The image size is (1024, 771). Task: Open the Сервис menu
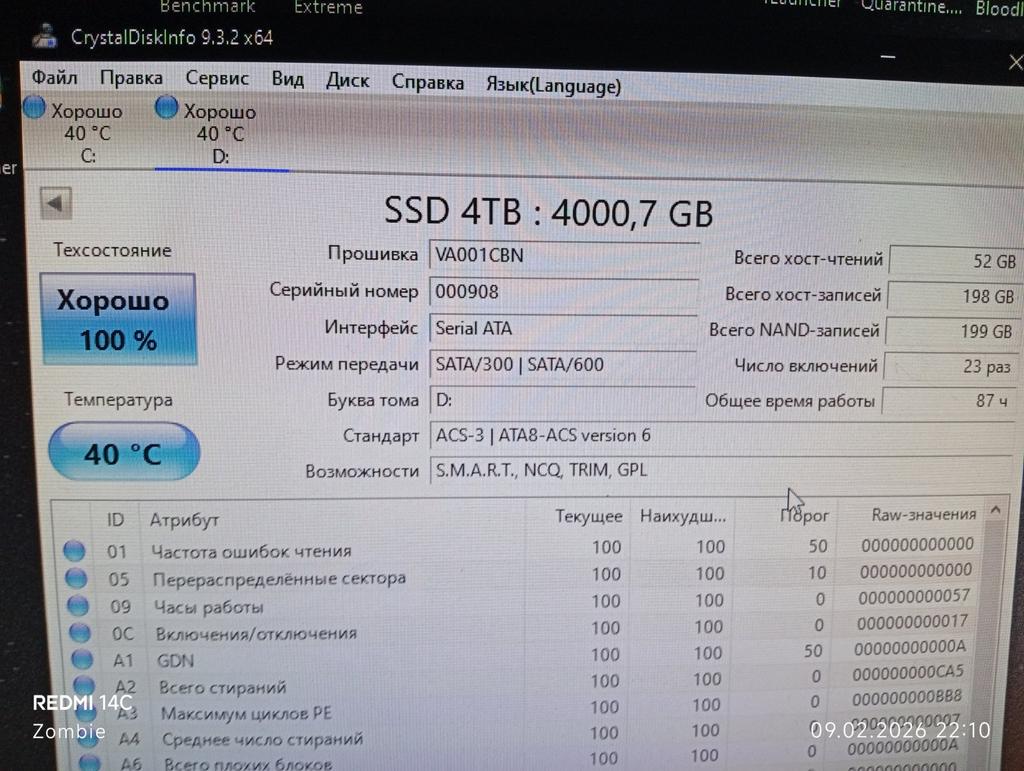(217, 79)
